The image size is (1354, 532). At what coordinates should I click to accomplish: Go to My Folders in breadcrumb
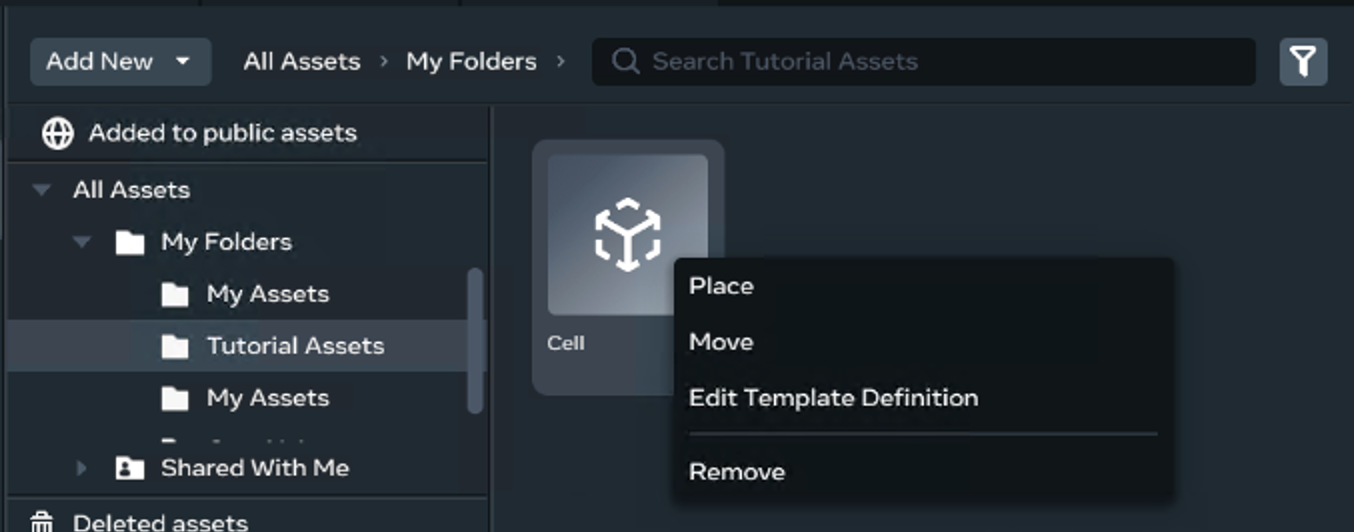point(471,62)
